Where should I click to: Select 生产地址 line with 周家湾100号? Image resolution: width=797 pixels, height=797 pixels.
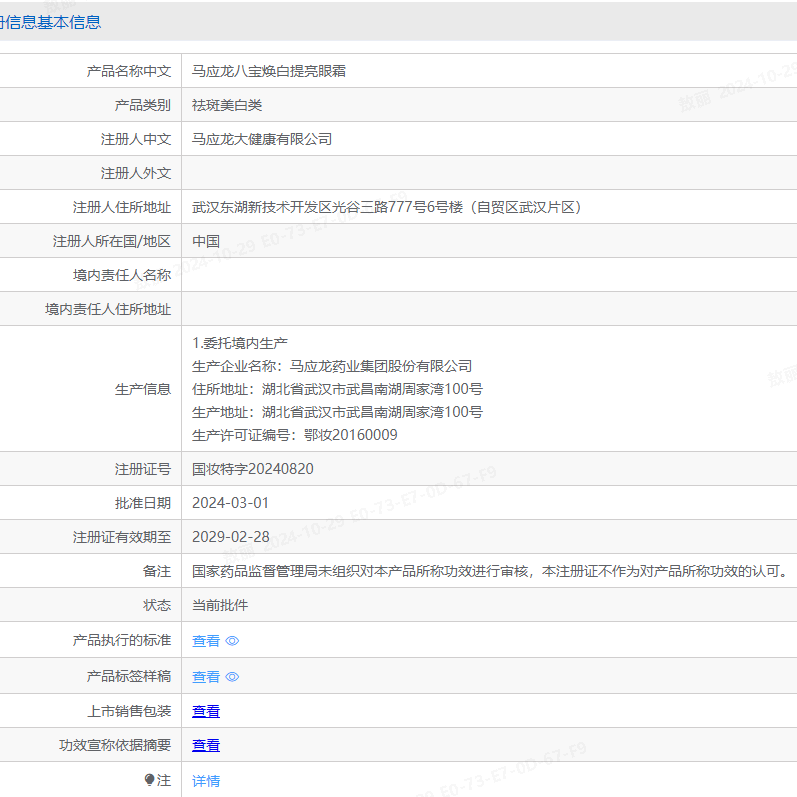[x=338, y=412]
